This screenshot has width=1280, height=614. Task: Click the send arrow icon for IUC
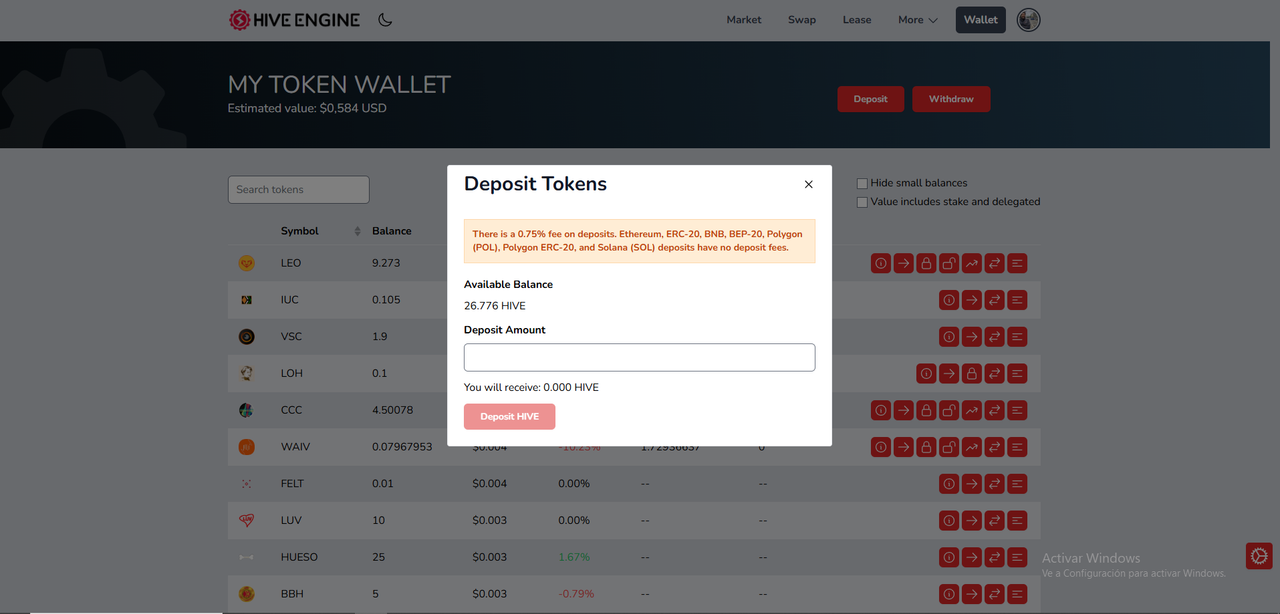pyautogui.click(x=972, y=300)
